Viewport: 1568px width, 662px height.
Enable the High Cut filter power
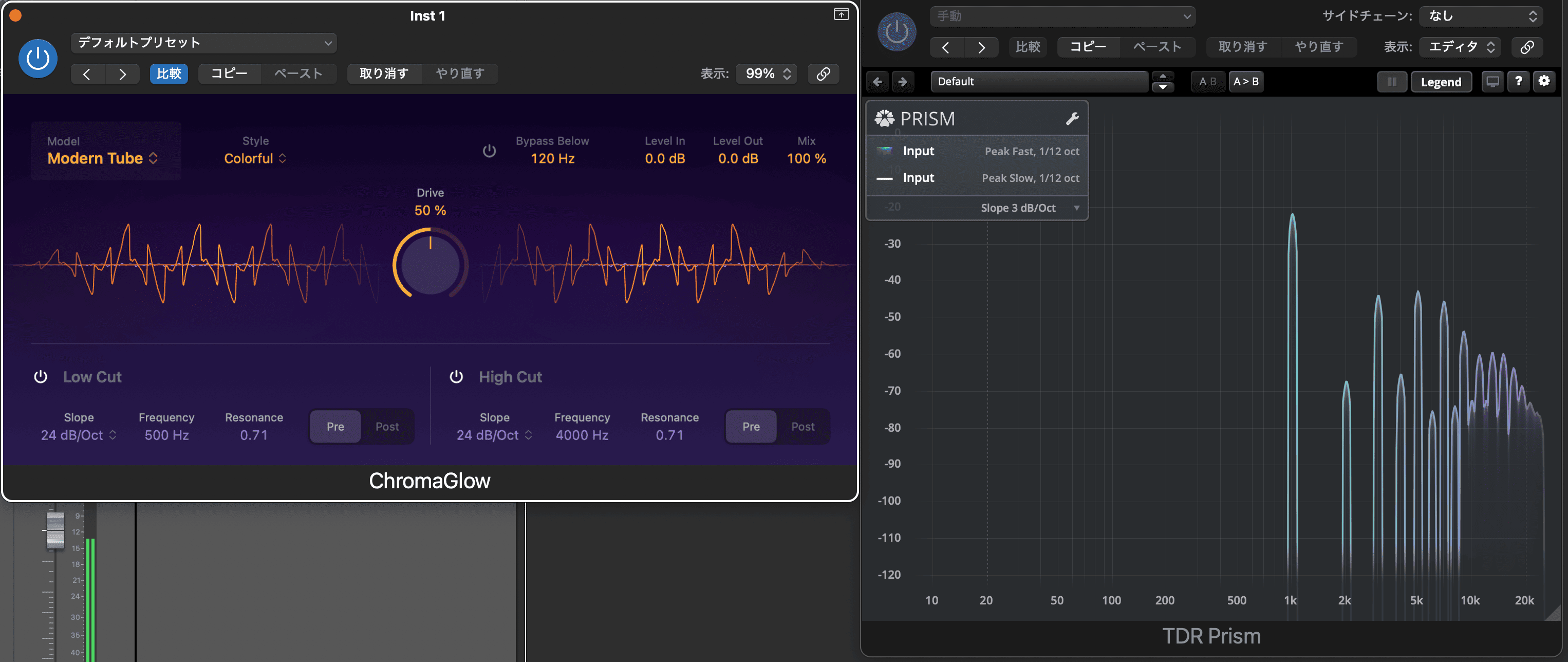coord(456,376)
